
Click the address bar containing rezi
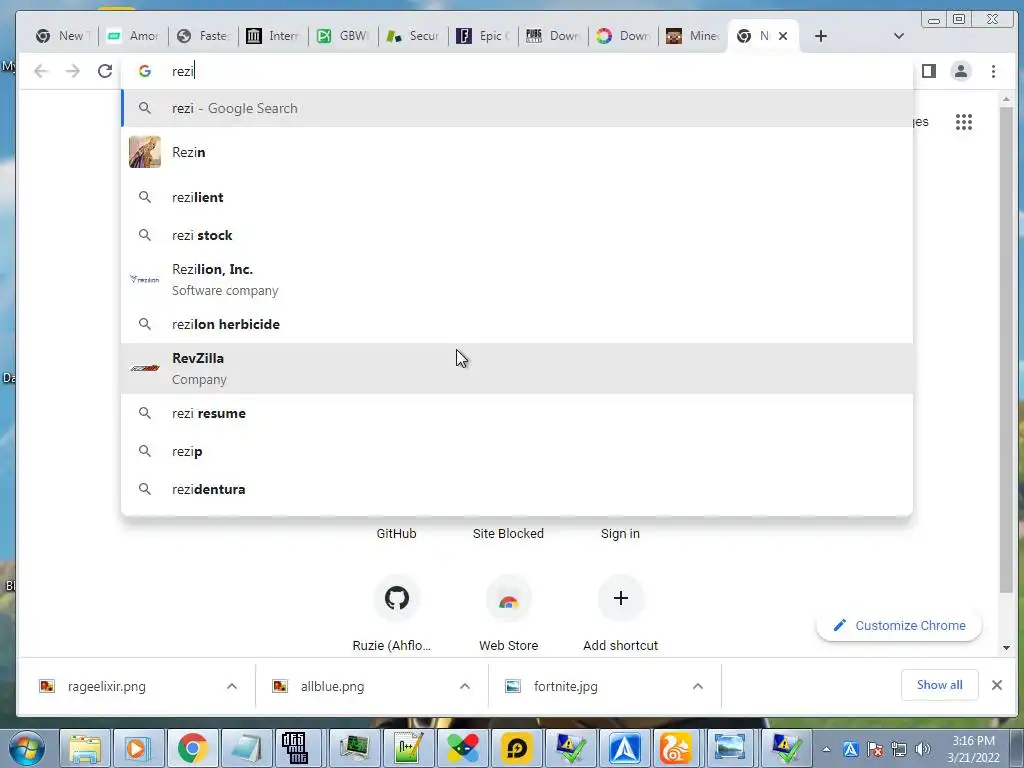(x=516, y=71)
